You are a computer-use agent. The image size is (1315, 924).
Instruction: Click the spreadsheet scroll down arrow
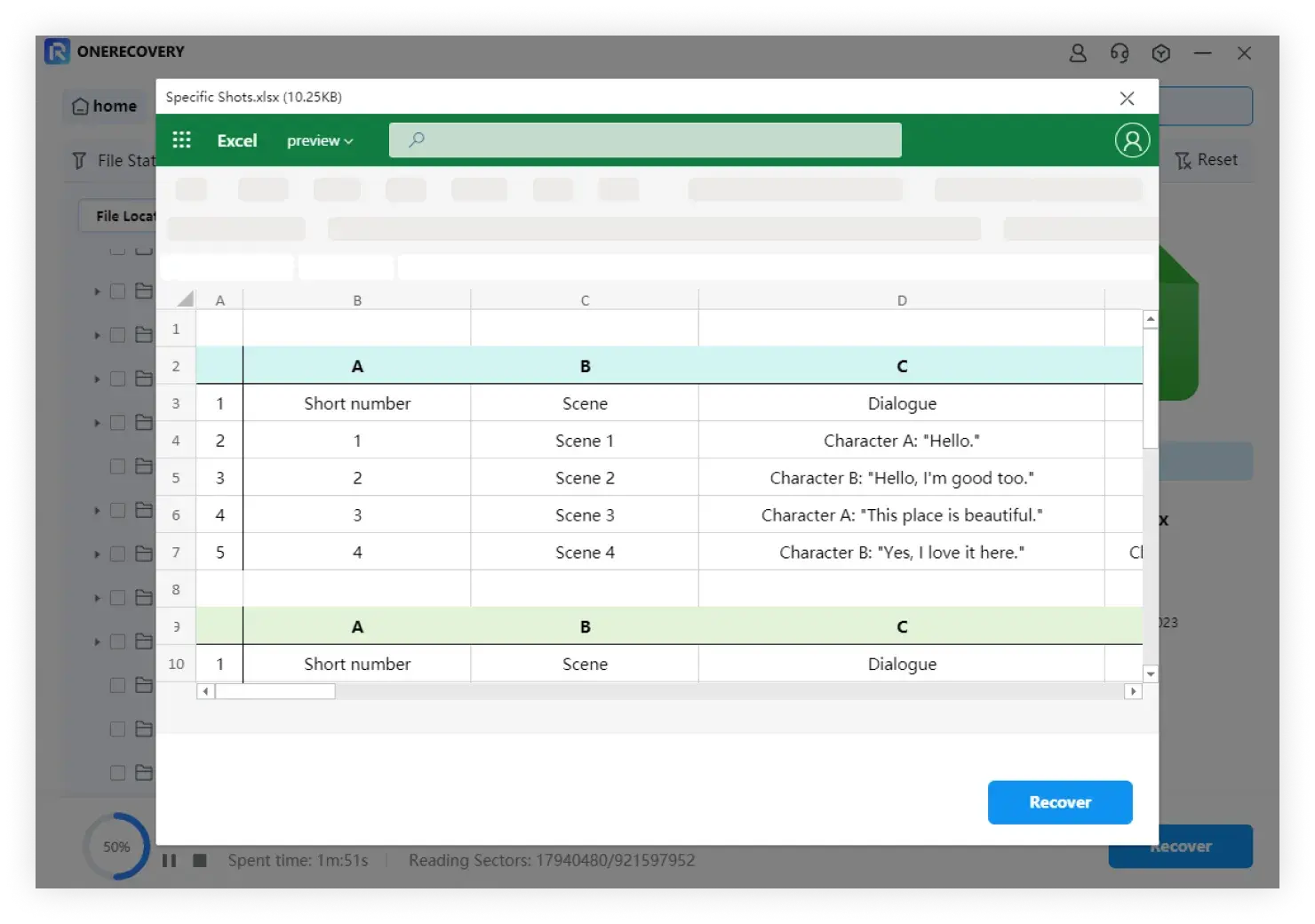point(1151,674)
